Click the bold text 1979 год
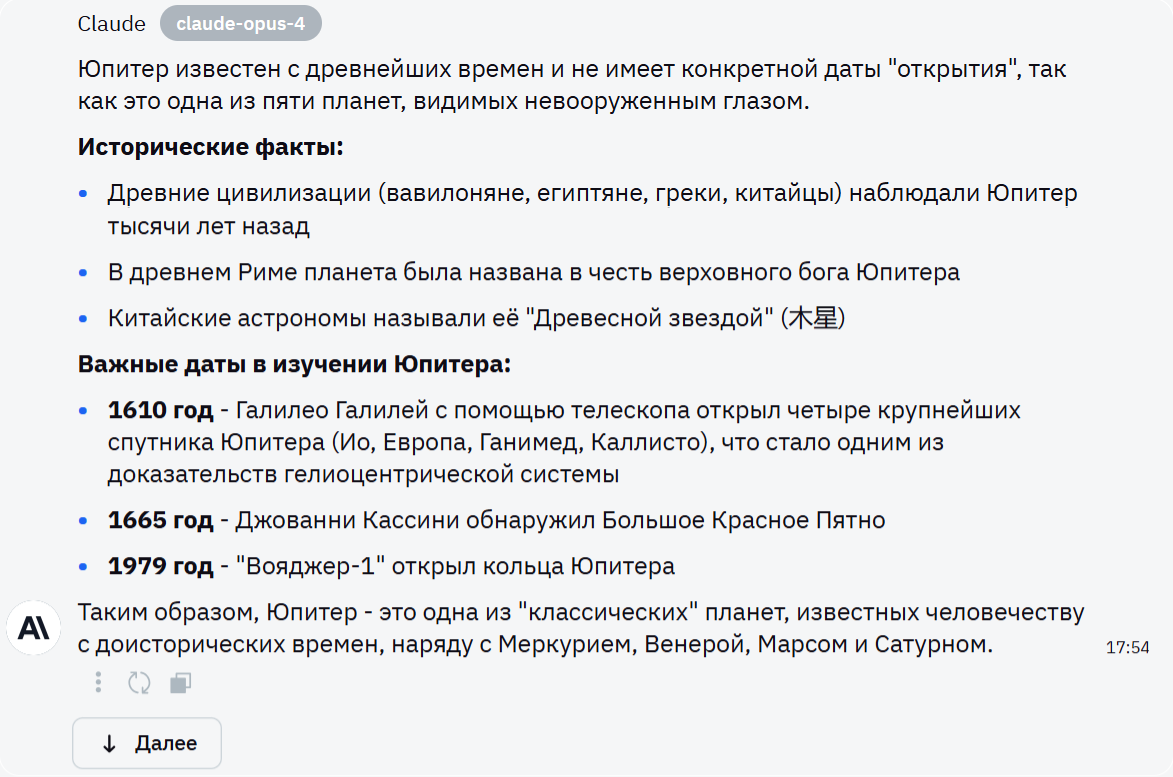Image resolution: width=1173 pixels, height=777 pixels. [x=160, y=566]
